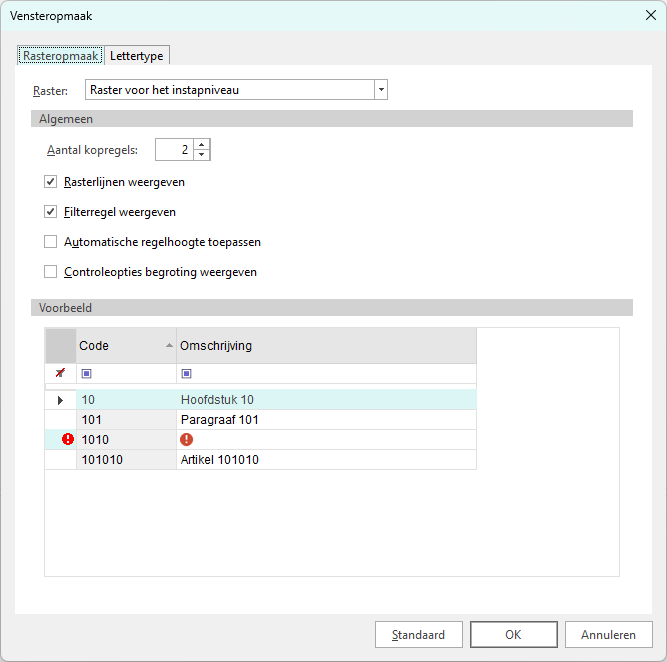Viewport: 667px width, 662px height.
Task: Click Annuleren to cancel
Action: point(608,635)
